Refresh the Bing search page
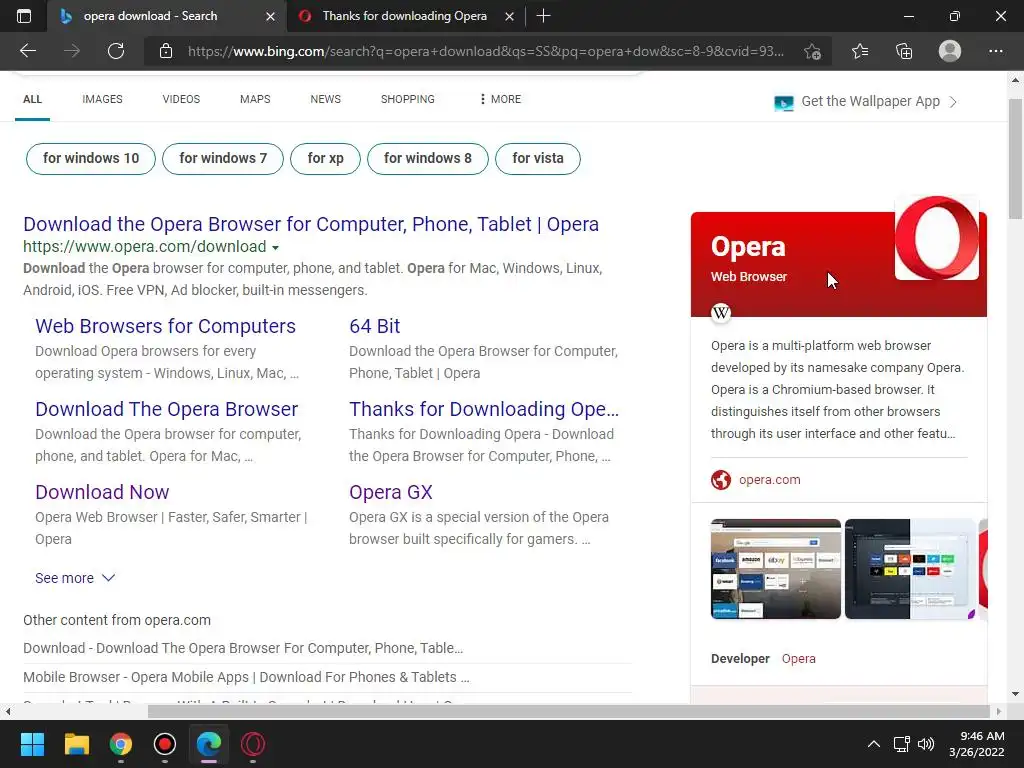 coord(116,51)
